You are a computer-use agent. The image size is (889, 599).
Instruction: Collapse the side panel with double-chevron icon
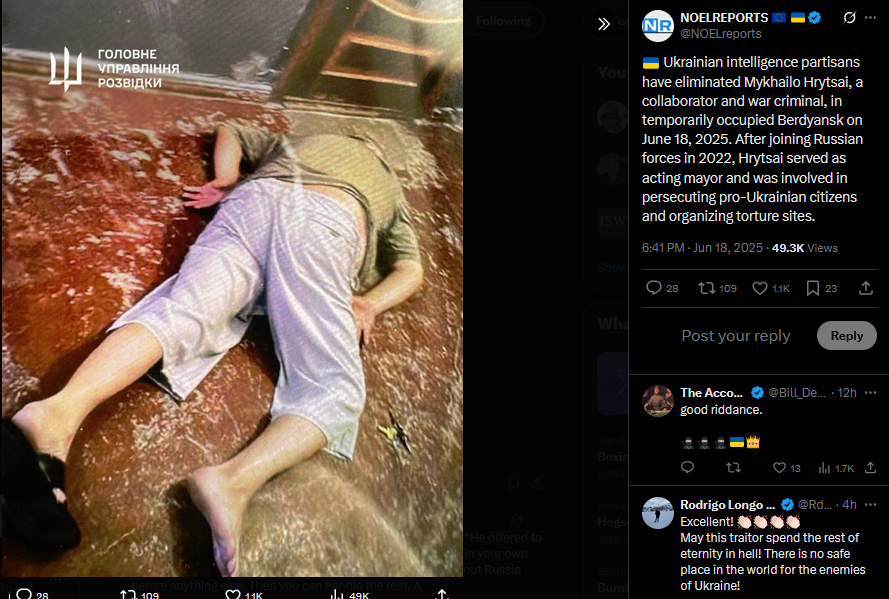(x=604, y=24)
